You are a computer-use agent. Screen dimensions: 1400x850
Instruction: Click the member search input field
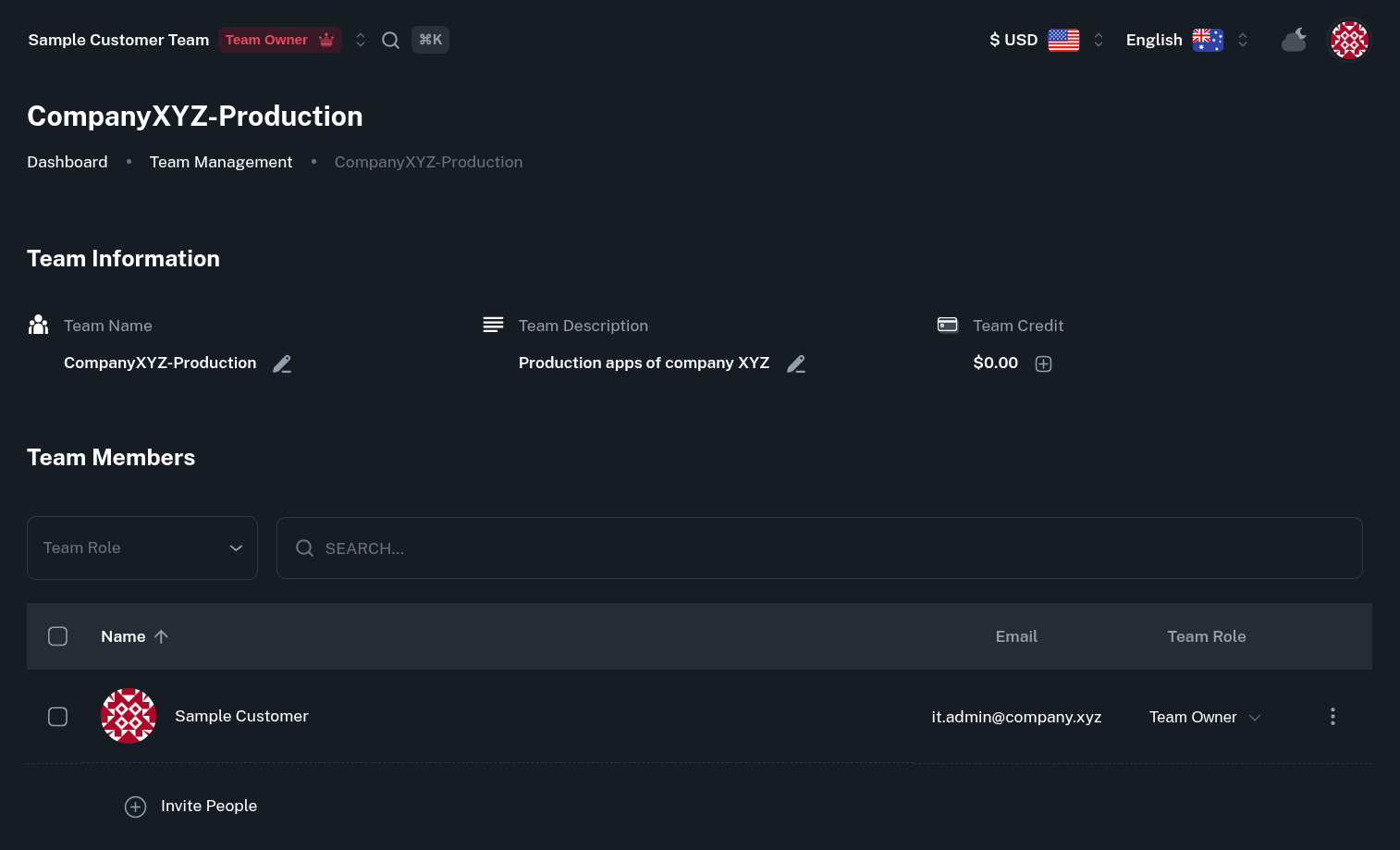click(x=819, y=548)
